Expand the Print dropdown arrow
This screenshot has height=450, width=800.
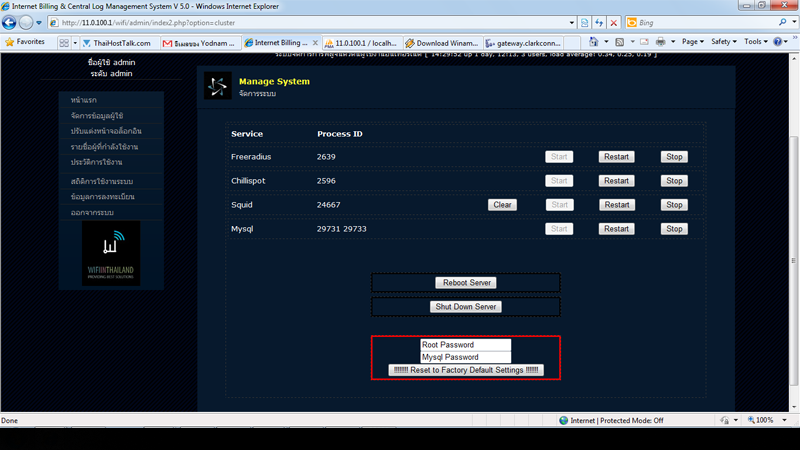[673, 42]
